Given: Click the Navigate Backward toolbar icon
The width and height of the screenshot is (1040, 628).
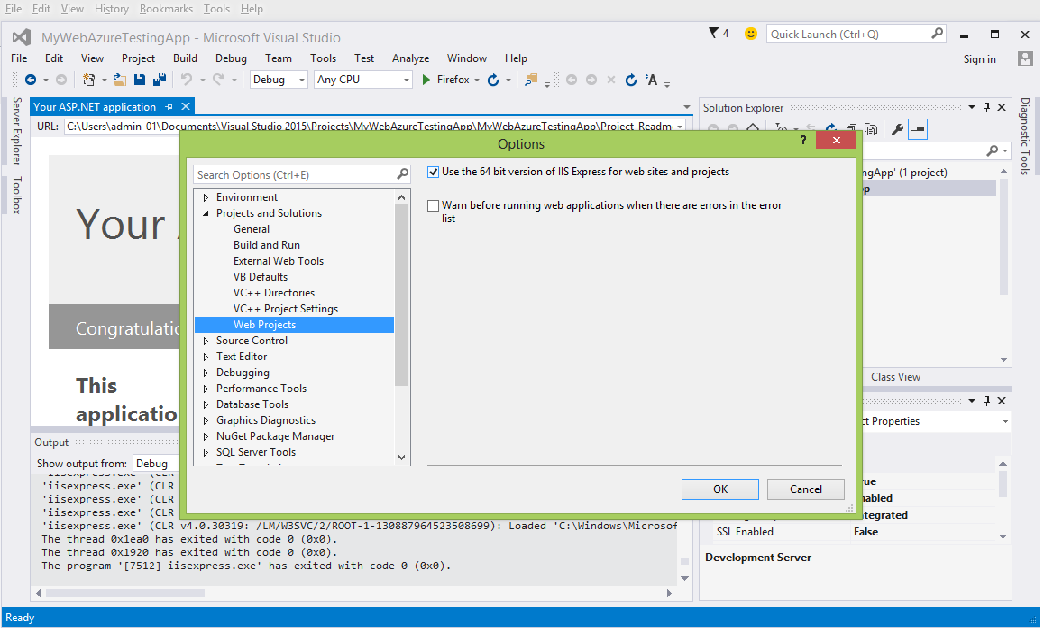Looking at the screenshot, I should 31,80.
